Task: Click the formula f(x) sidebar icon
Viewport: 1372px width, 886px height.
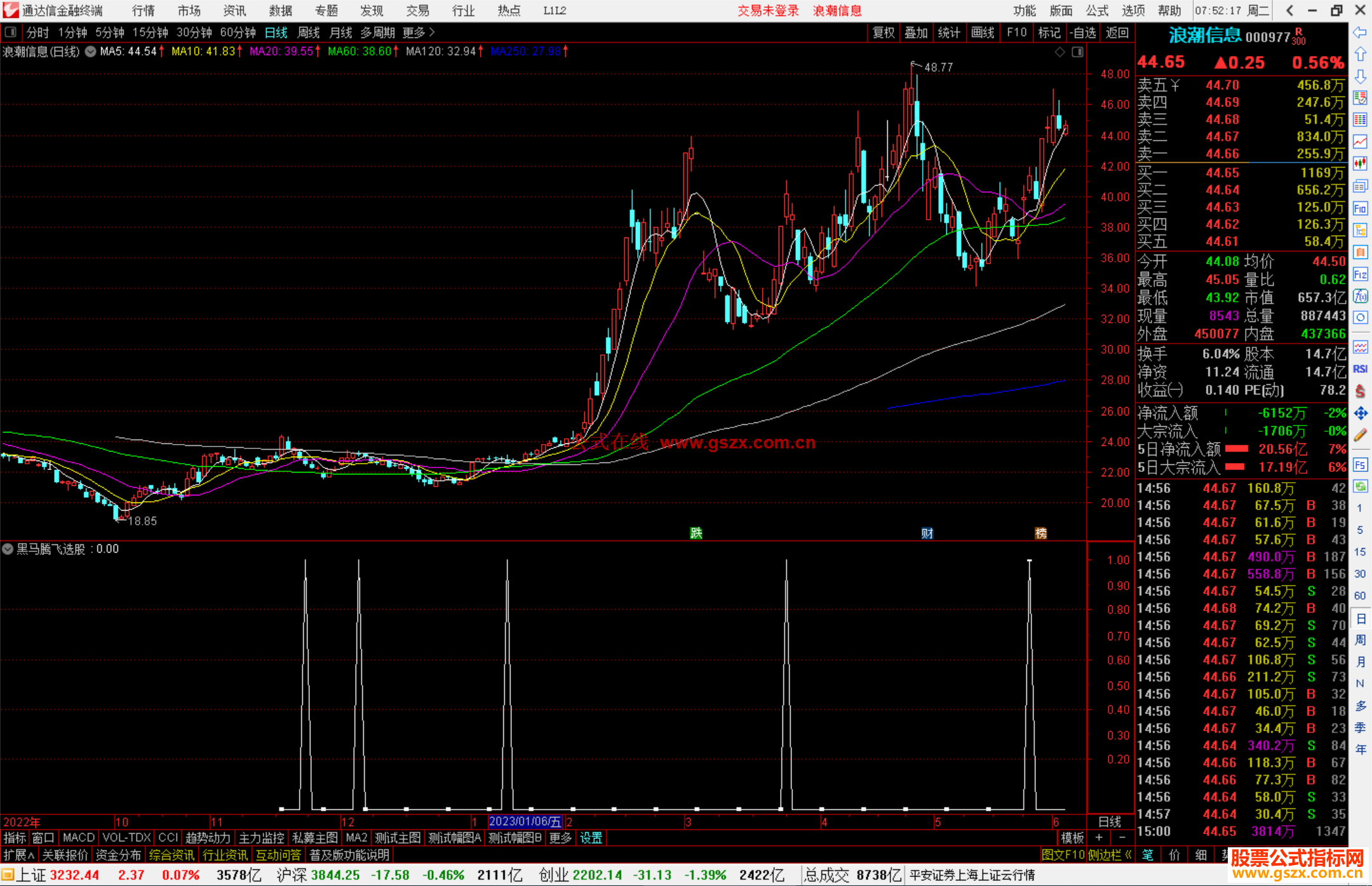Action: [1360, 296]
